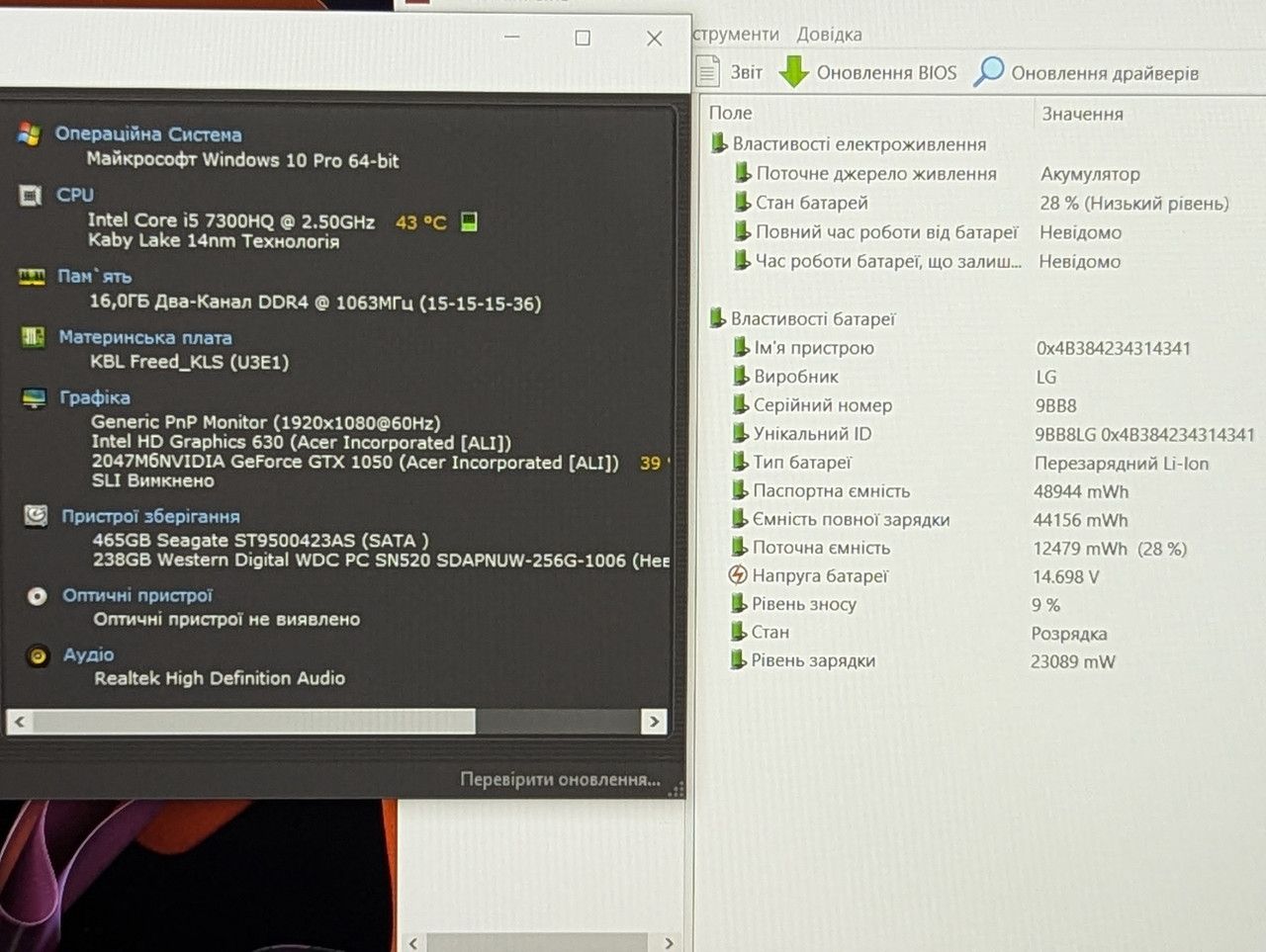The image size is (1266, 952).
Task: Click Перевірити оновлення link in Speccy
Action: 560,779
